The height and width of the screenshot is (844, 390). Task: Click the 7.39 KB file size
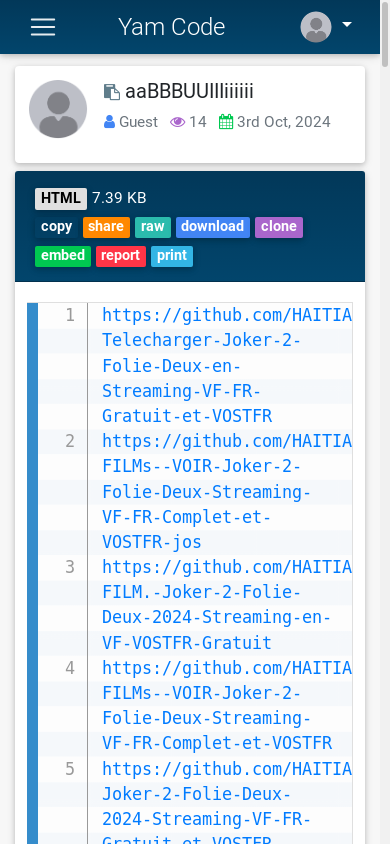[119, 198]
